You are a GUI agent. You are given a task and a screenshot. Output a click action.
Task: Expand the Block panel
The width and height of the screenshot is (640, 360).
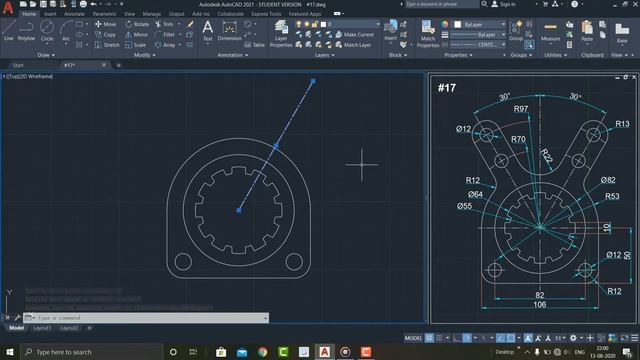tap(398, 55)
